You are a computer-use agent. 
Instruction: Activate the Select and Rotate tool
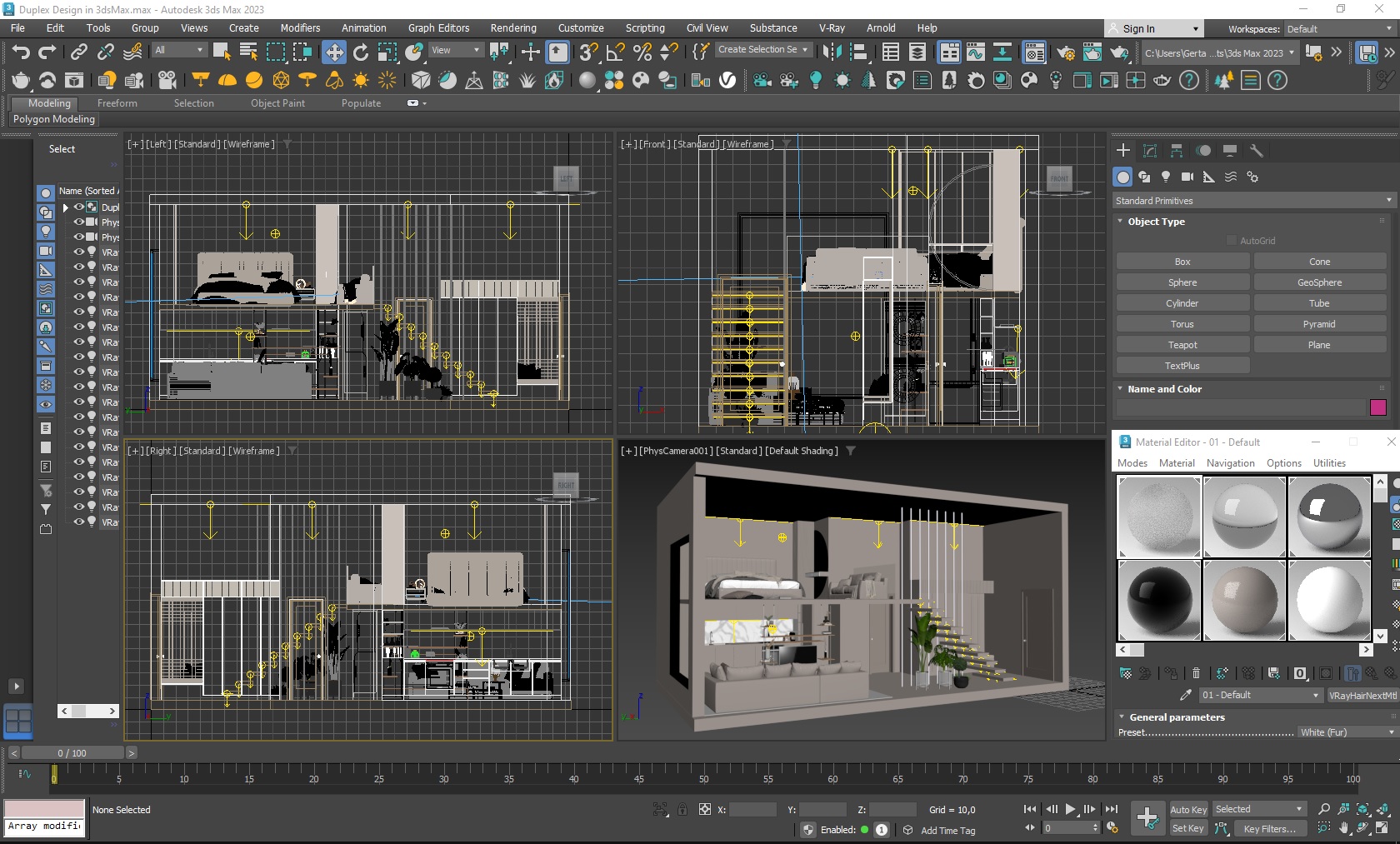click(x=361, y=52)
